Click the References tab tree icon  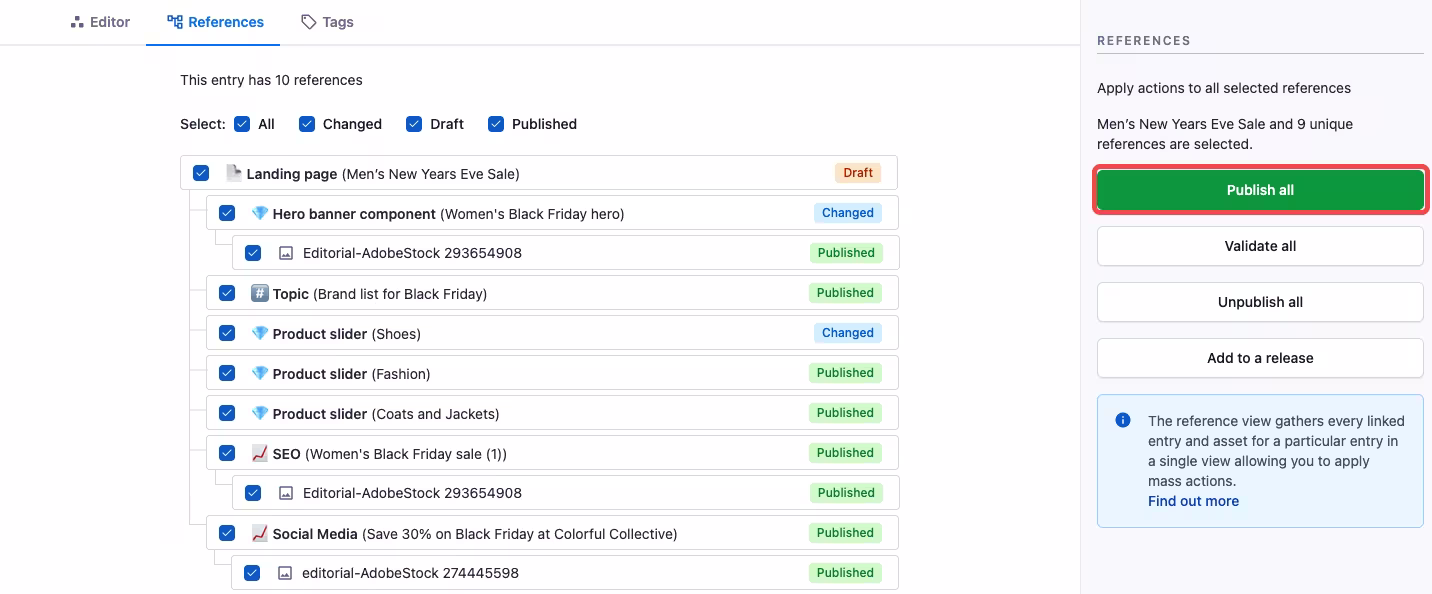175,22
